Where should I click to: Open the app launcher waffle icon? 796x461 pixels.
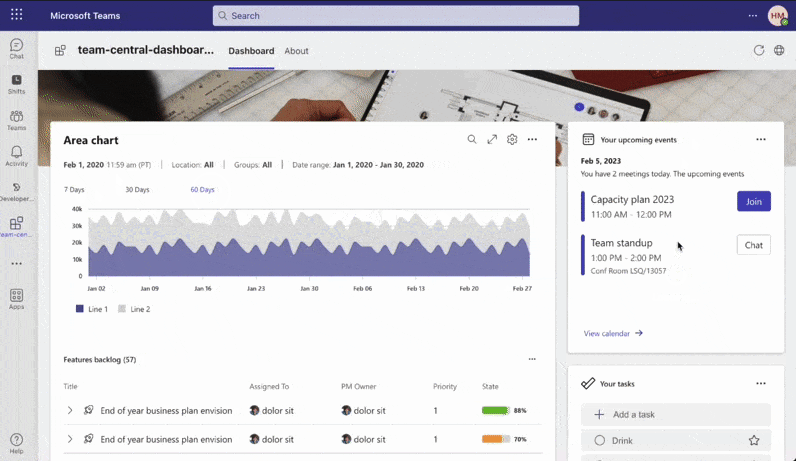click(16, 14)
